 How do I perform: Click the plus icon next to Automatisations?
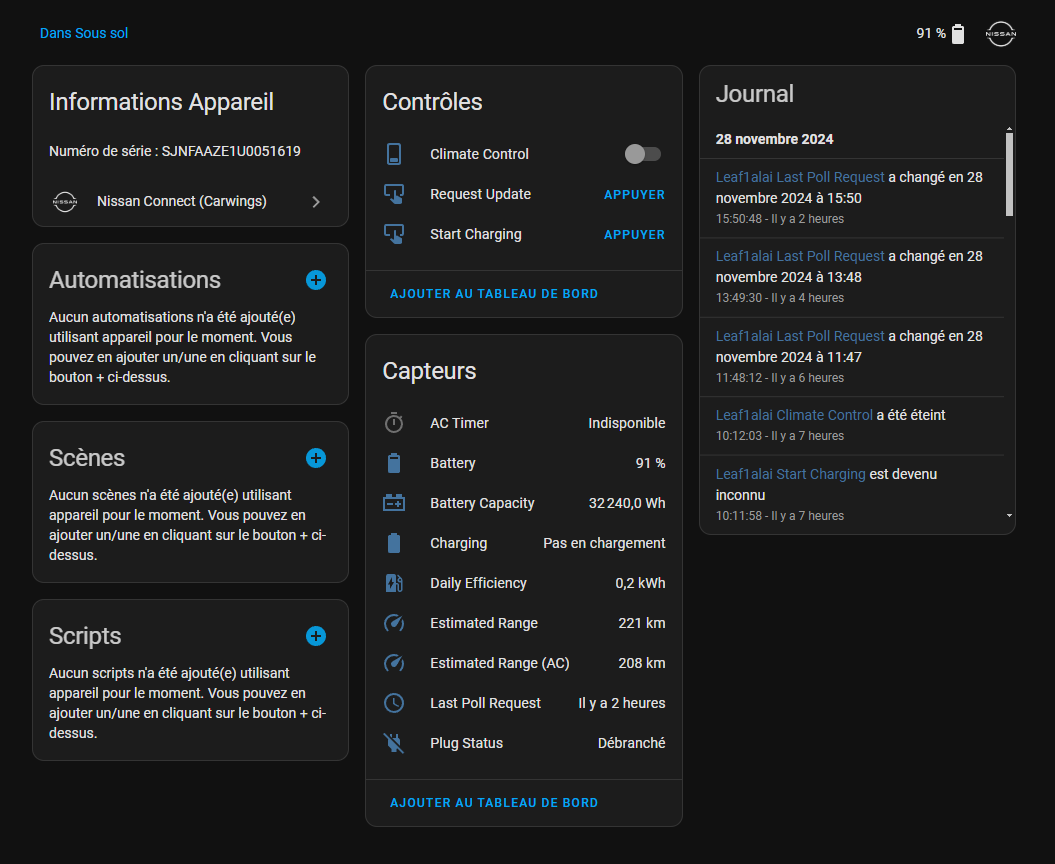click(316, 280)
